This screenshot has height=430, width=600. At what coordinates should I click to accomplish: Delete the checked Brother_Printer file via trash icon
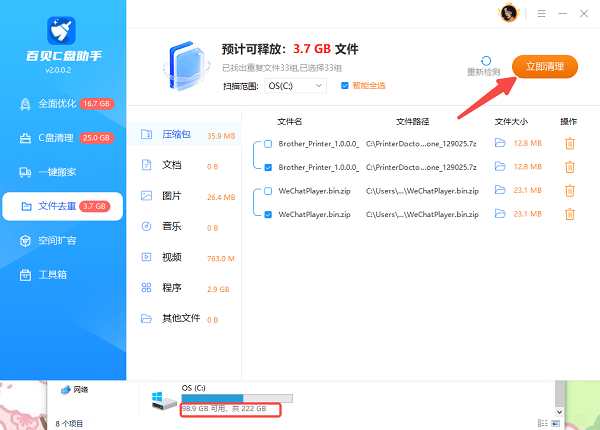point(570,167)
